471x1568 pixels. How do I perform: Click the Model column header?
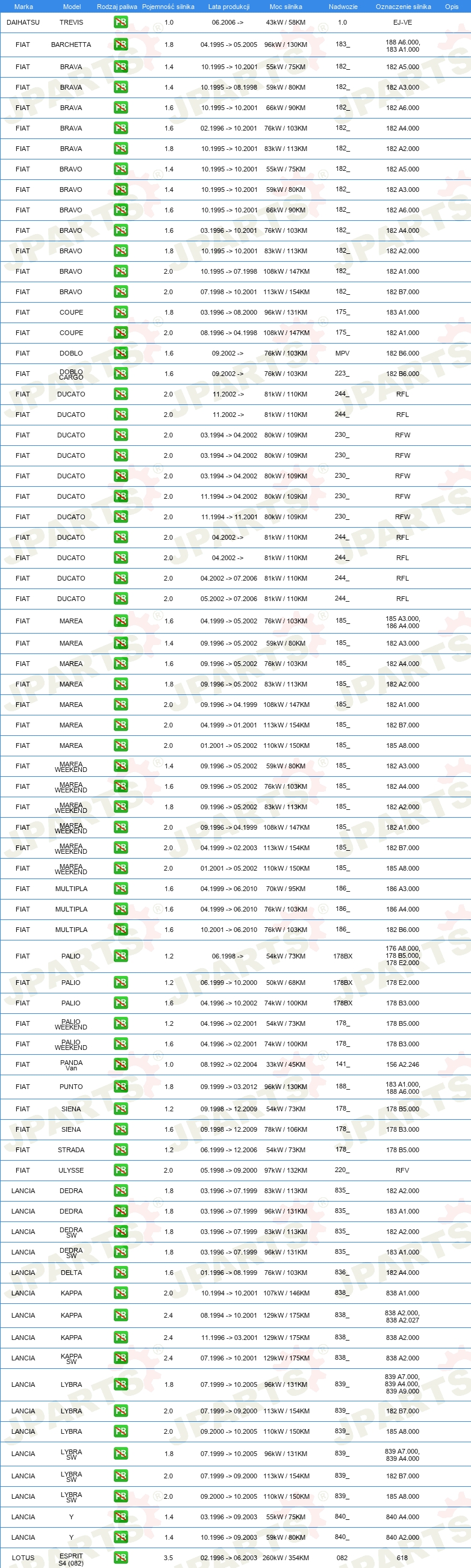pyautogui.click(x=72, y=7)
